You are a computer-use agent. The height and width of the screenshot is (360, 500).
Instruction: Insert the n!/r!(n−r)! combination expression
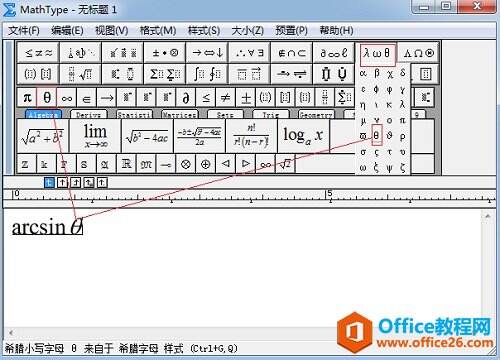(x=251, y=136)
